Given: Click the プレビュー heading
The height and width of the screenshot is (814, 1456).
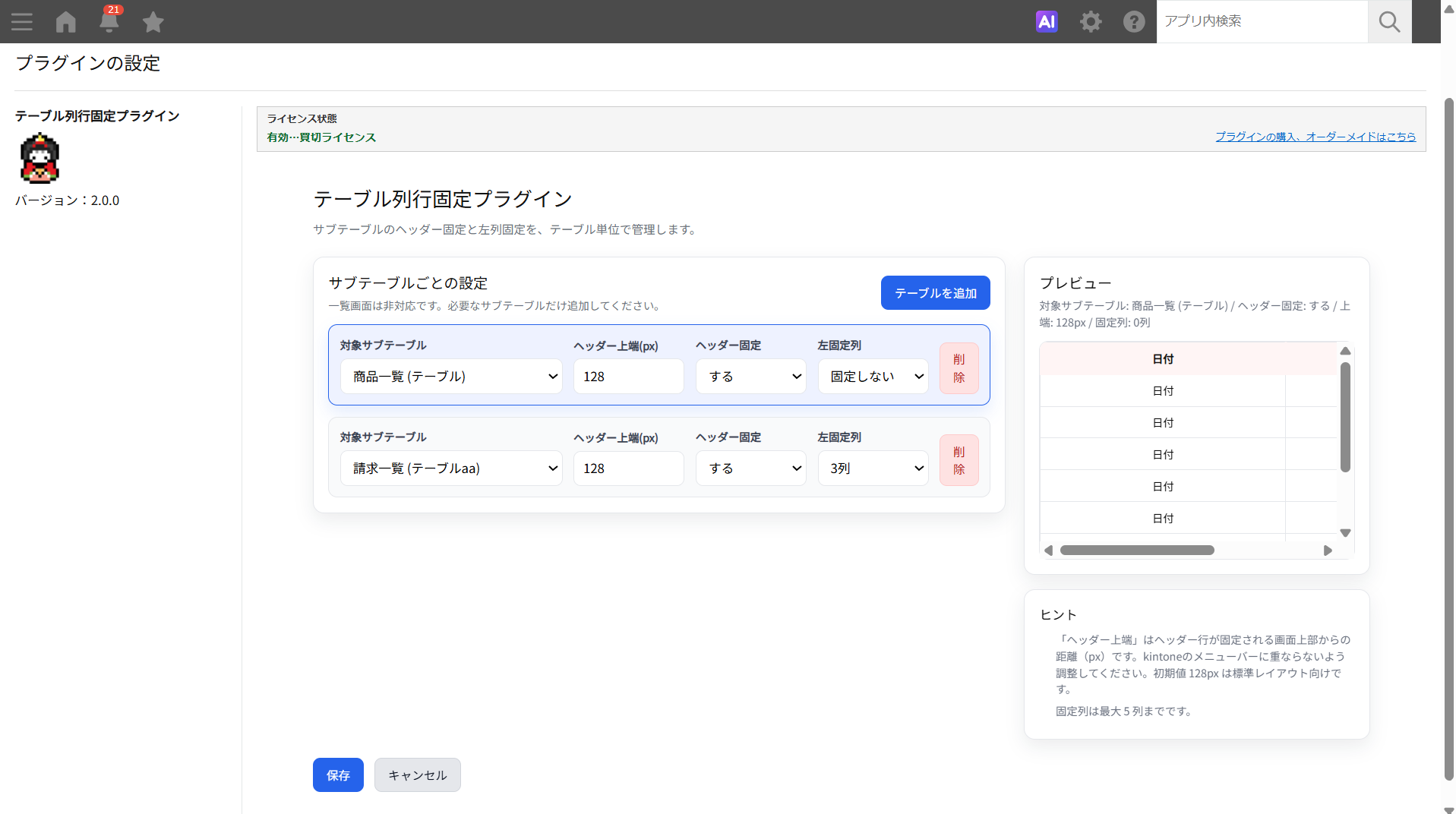Looking at the screenshot, I should click(x=1075, y=283).
